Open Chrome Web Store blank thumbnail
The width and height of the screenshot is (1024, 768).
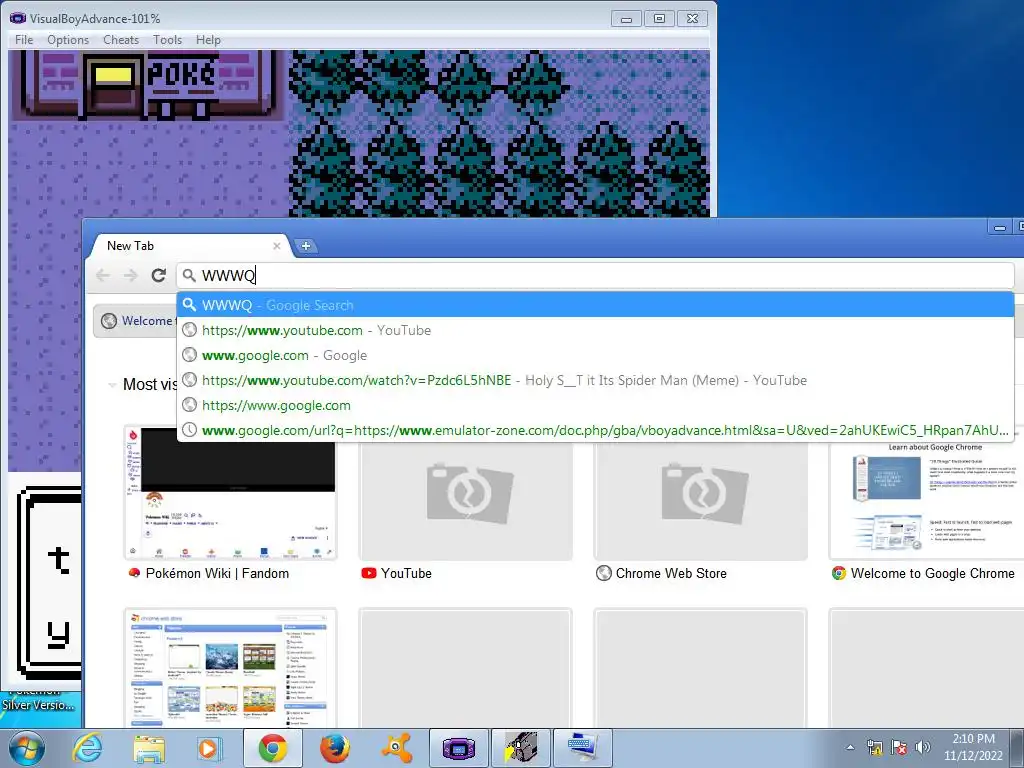(701, 501)
